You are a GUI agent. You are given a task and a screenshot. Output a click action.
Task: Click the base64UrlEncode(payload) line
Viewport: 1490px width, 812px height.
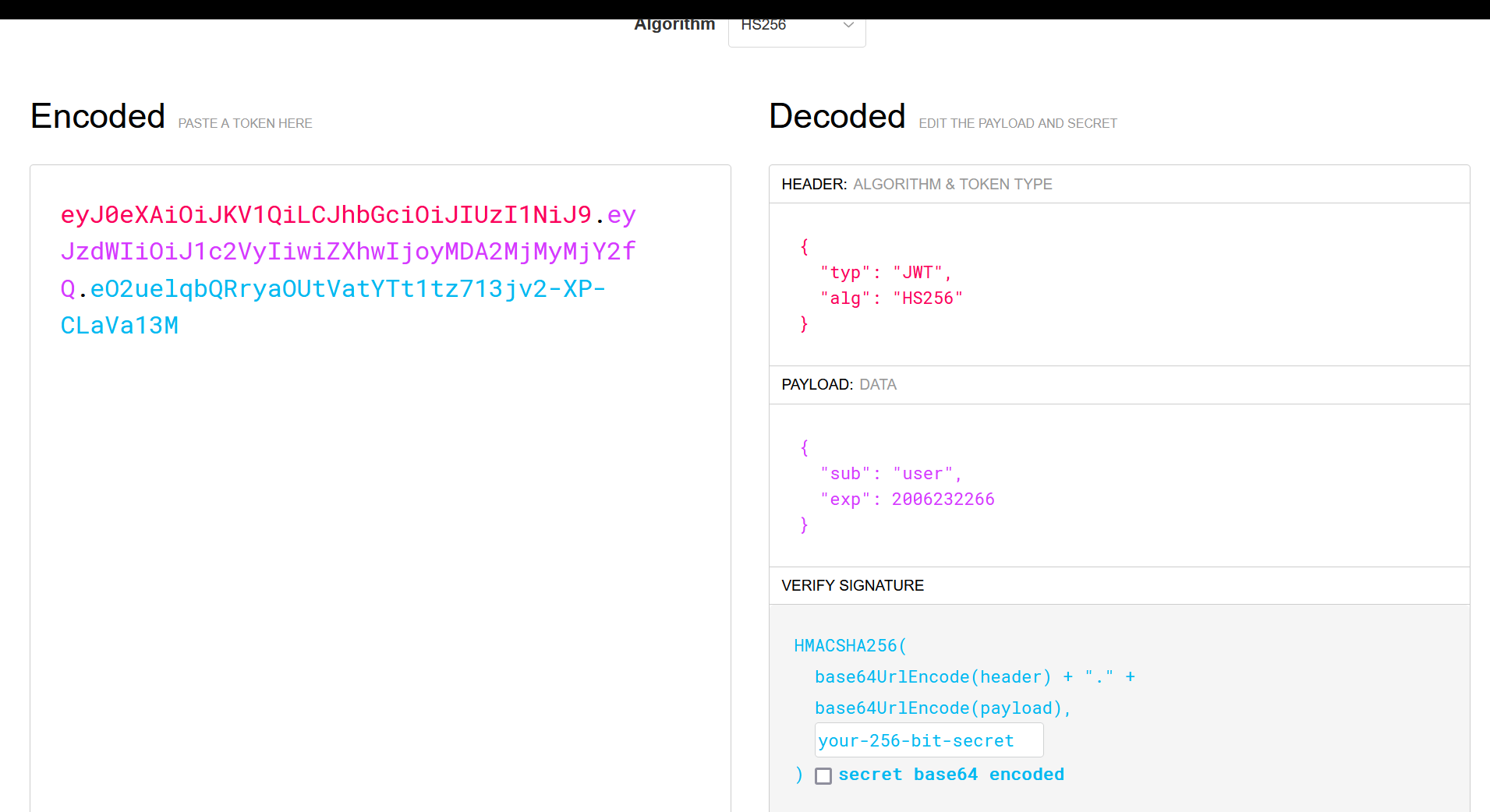coord(943,708)
